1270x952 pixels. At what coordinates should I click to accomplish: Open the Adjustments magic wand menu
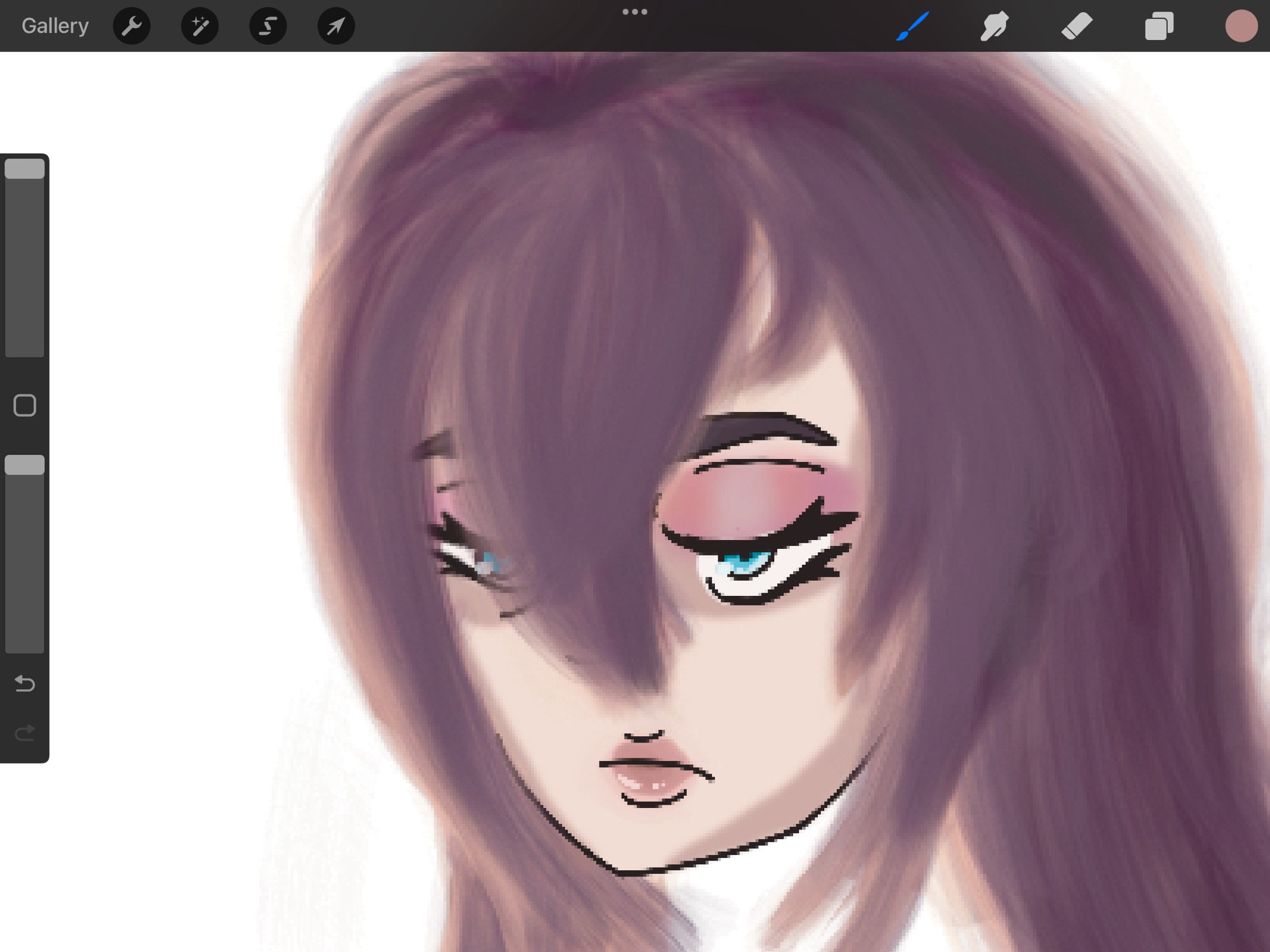click(199, 26)
